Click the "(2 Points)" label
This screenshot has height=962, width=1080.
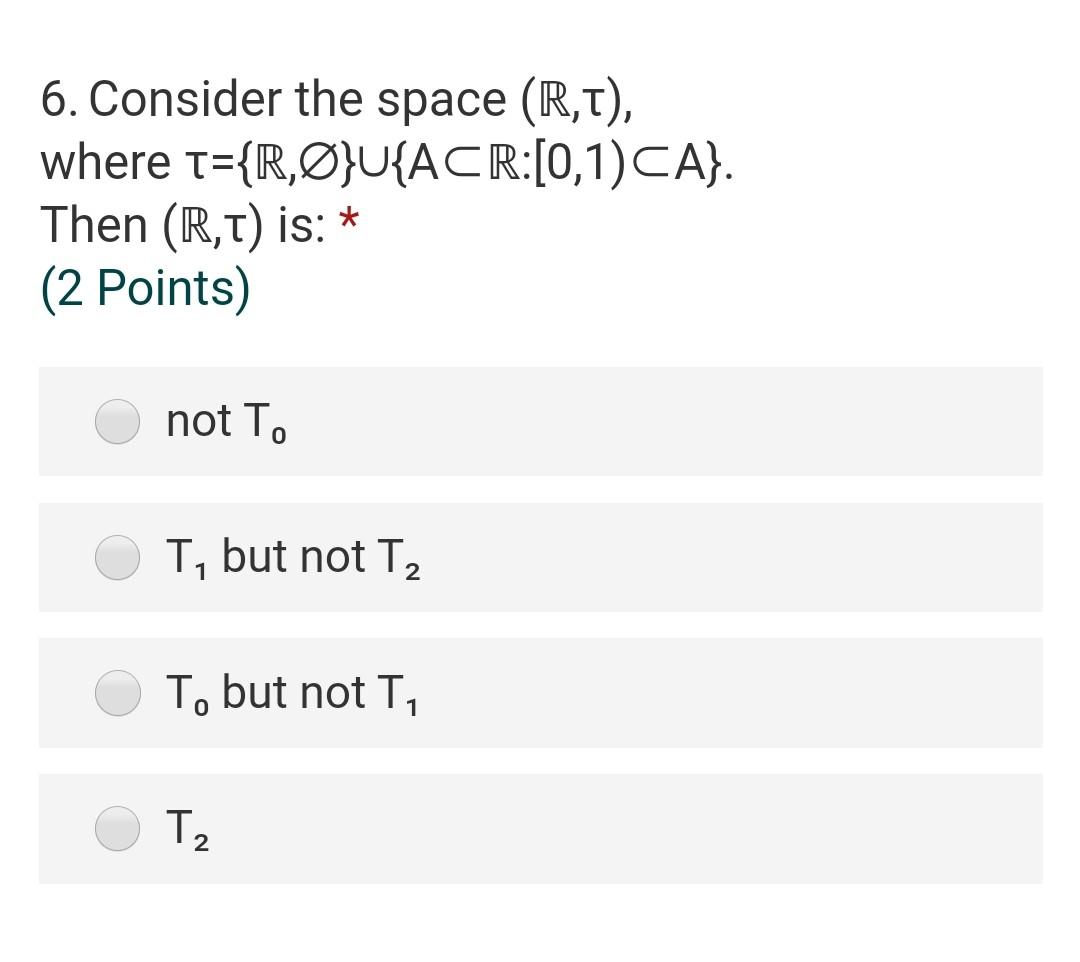coord(145,288)
